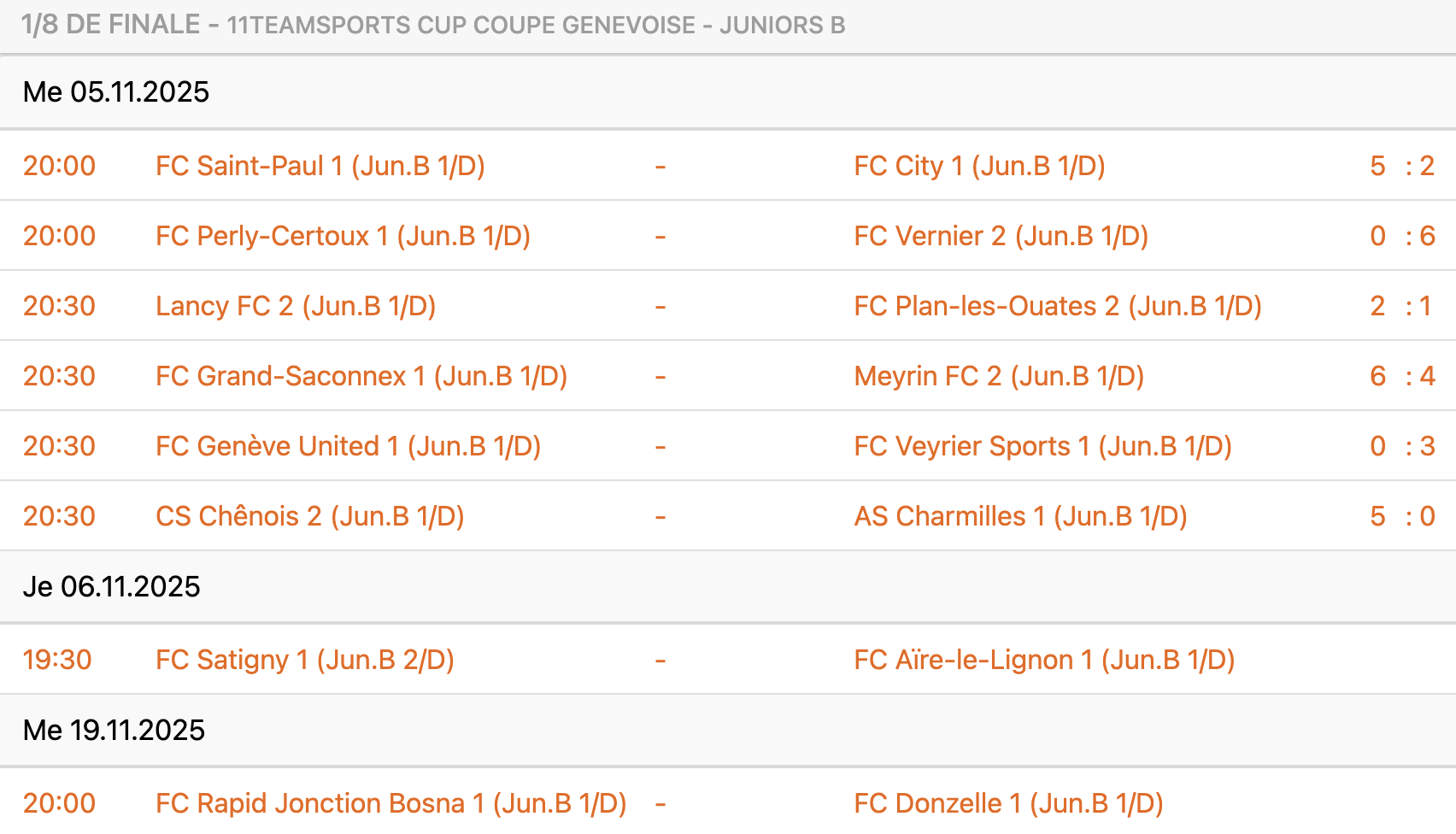Screen dimensions: 1456x834
Task: Open the 5:2 Saint-Paul vs City score
Action: click(1401, 166)
